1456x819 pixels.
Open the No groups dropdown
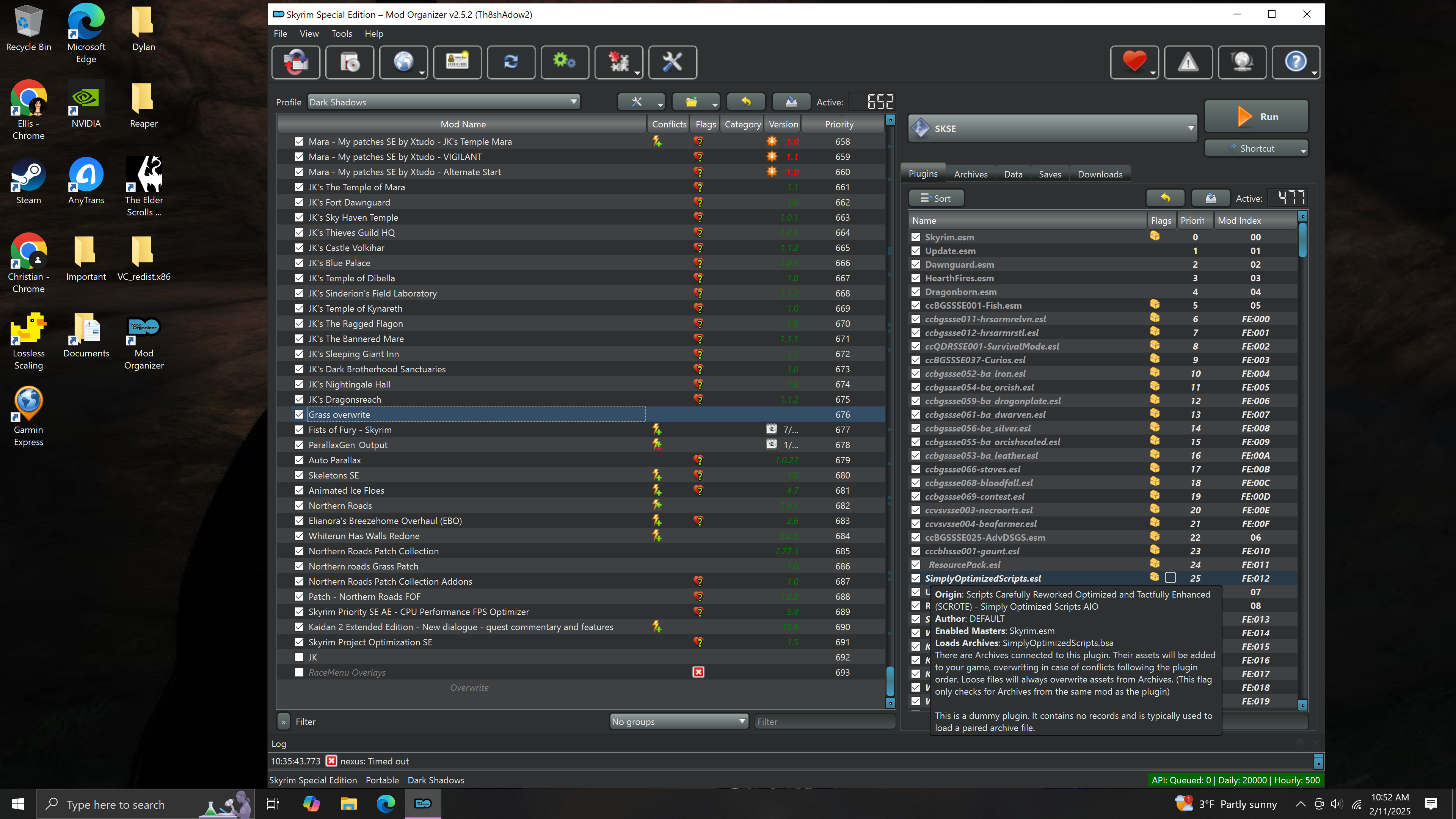[x=679, y=721]
